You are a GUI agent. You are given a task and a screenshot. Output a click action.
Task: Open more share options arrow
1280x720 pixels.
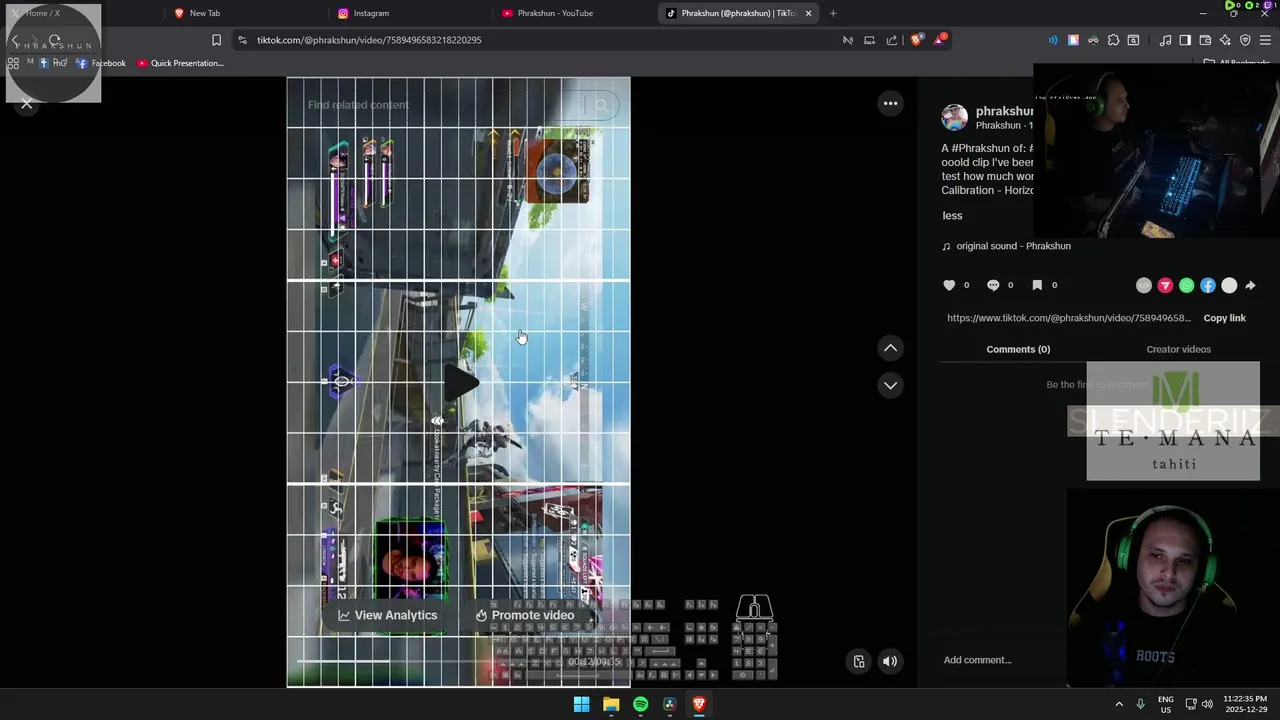coord(1250,286)
